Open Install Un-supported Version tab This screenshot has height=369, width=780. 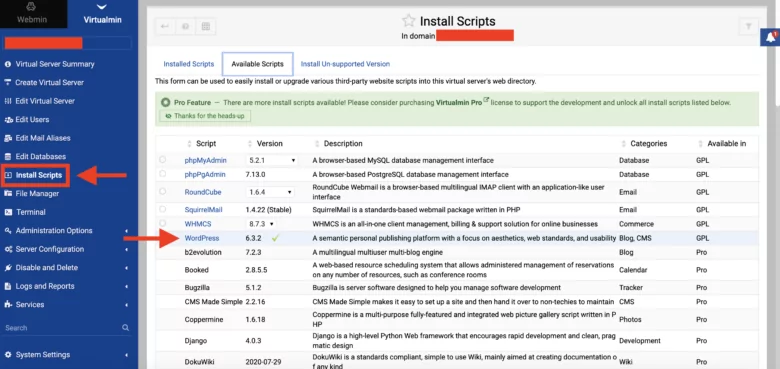345,64
